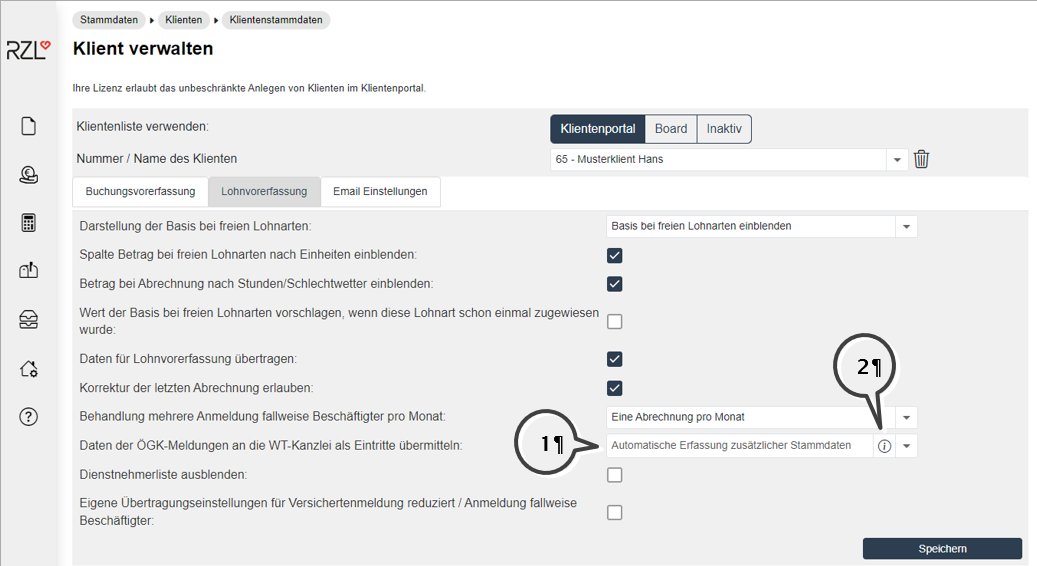Open the euro coin payroll icon
Screen dimensions: 1037x566
29,175
